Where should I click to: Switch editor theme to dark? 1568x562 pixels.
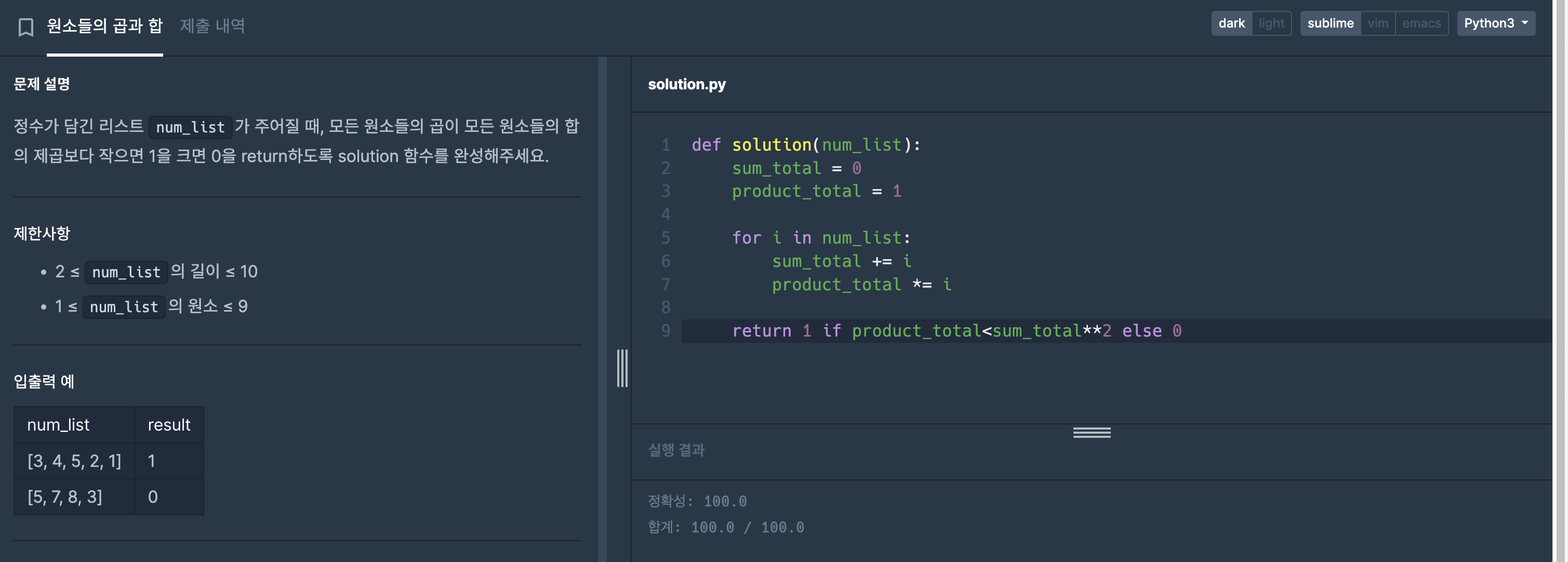click(x=1231, y=23)
